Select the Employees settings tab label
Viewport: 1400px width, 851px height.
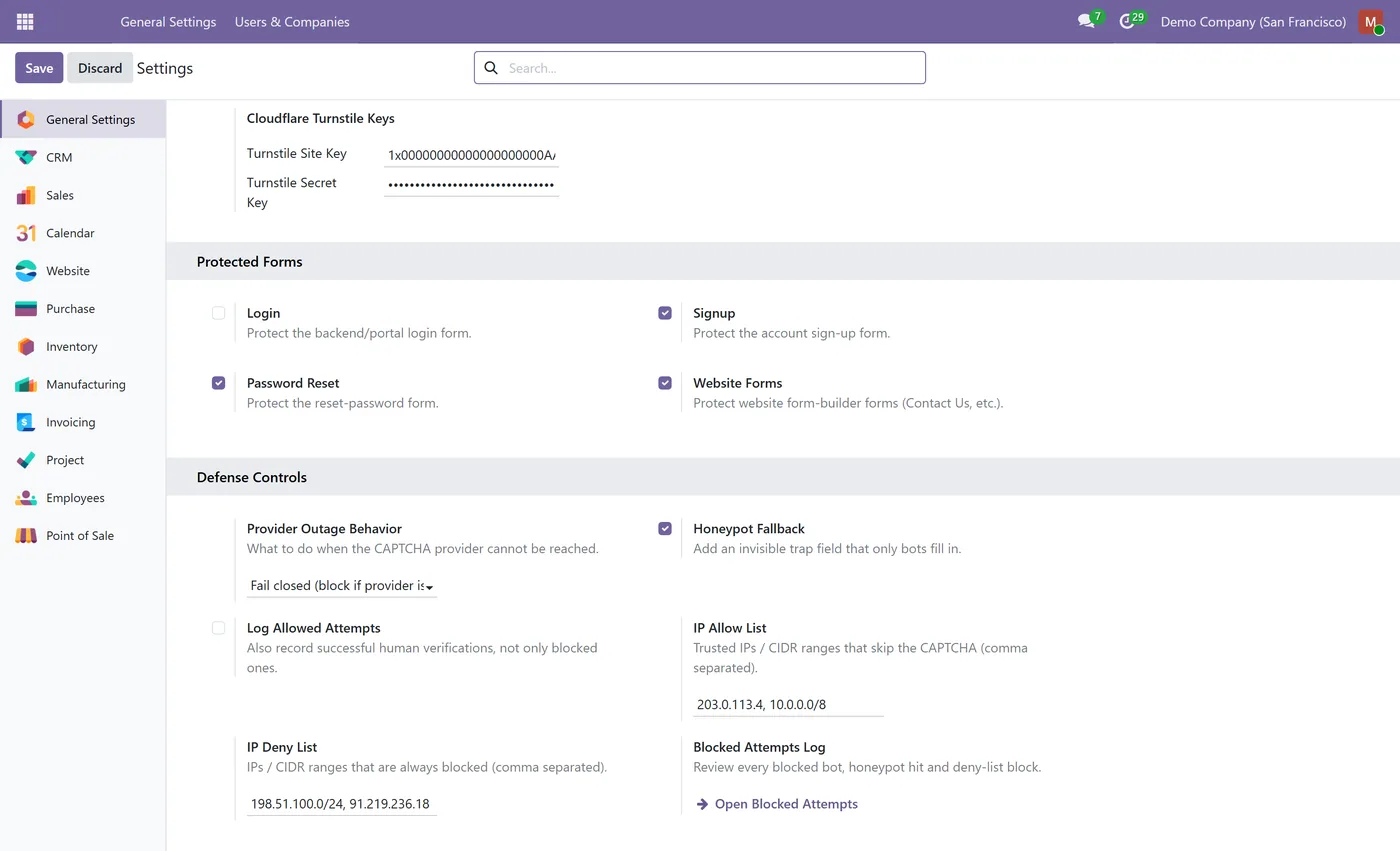[75, 498]
